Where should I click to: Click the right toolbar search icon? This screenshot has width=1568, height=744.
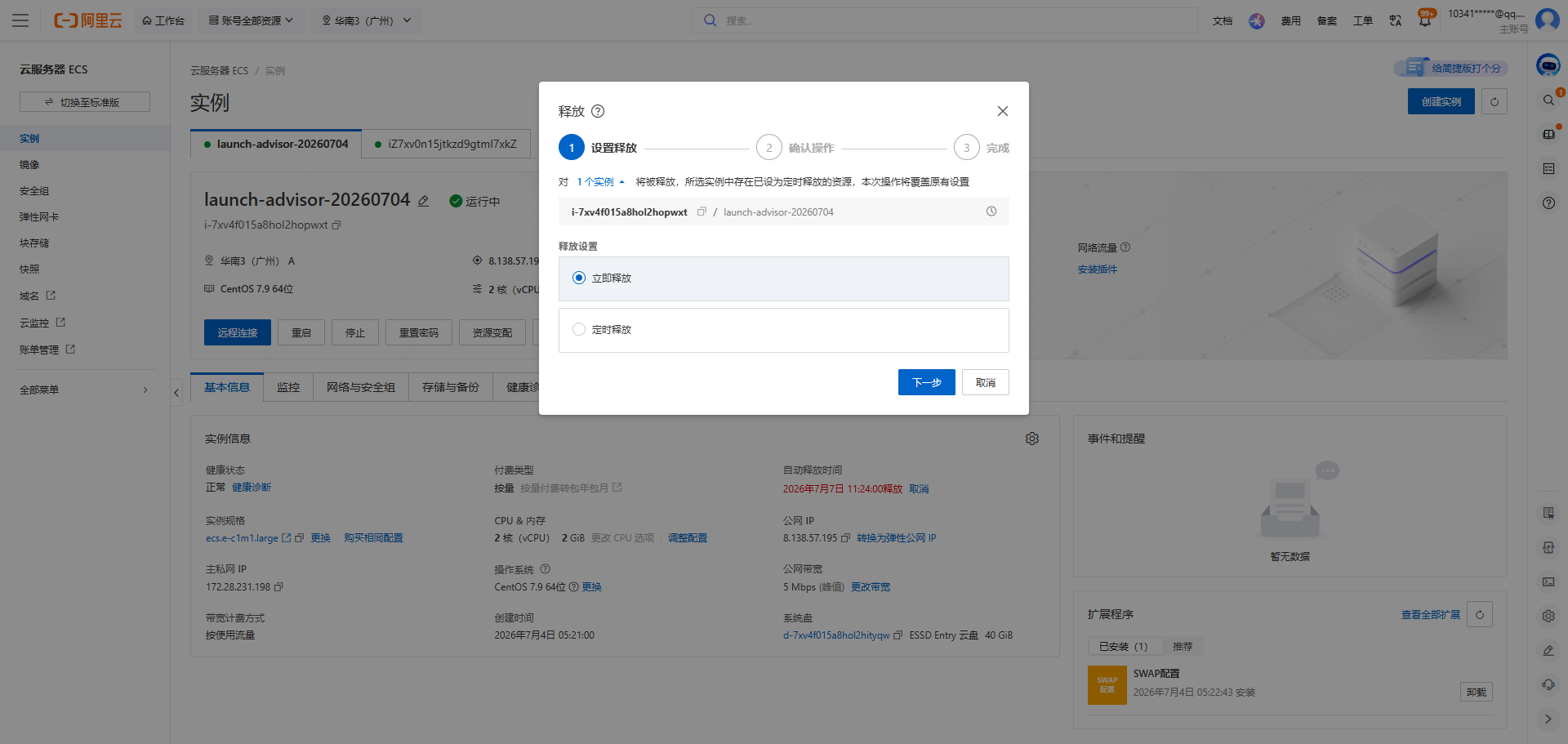(1548, 100)
